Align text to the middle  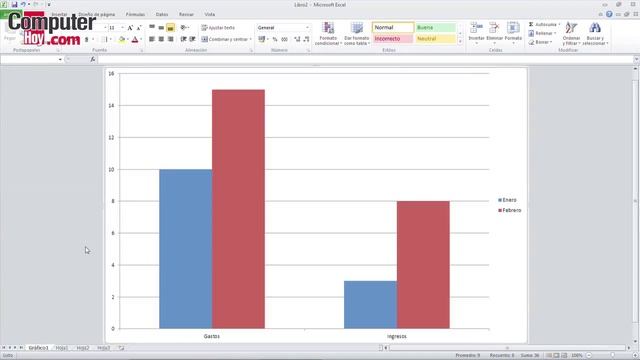[161, 27]
